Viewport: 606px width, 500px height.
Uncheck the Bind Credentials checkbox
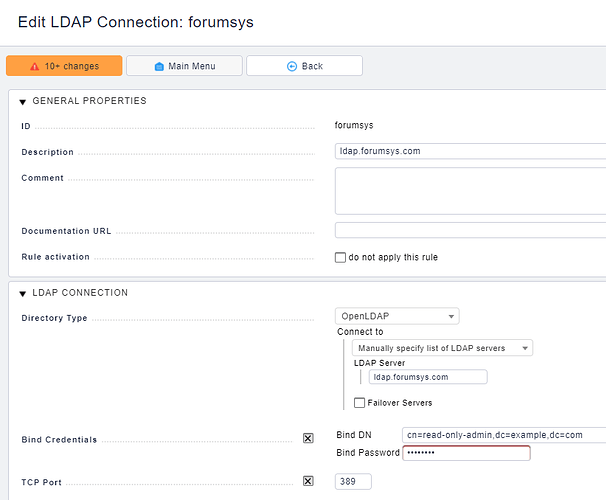click(308, 438)
